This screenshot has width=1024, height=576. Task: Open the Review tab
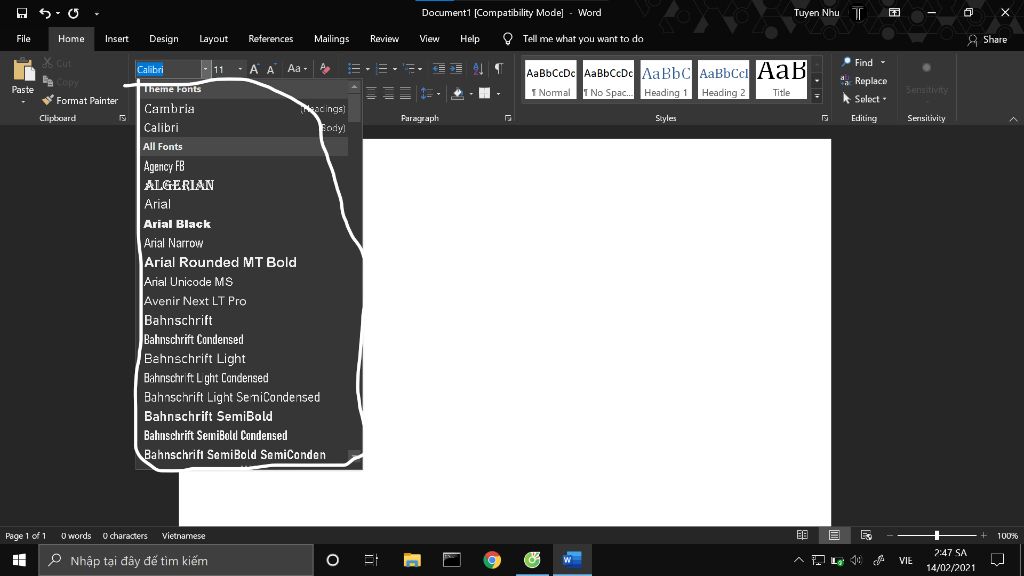pyautogui.click(x=384, y=39)
